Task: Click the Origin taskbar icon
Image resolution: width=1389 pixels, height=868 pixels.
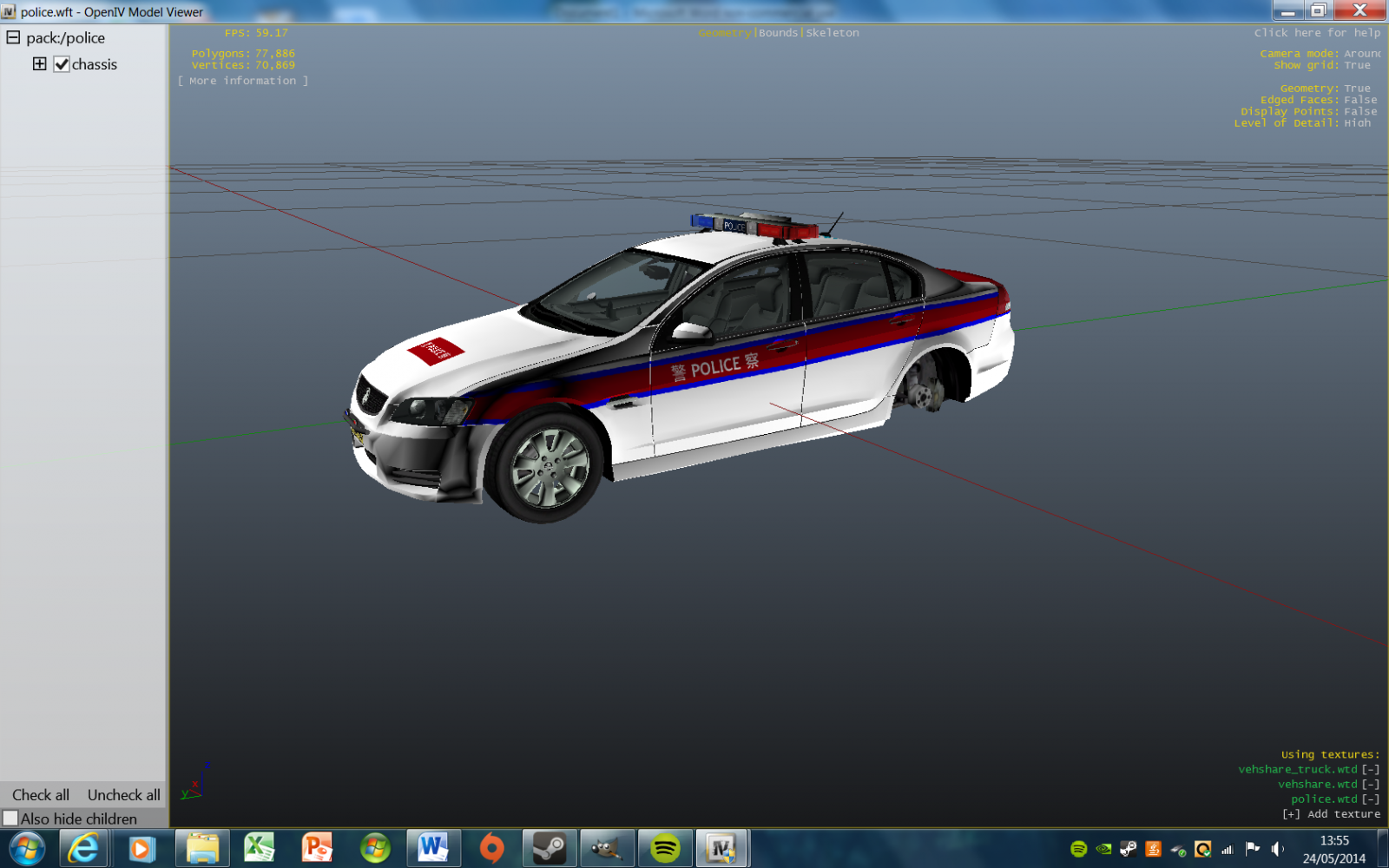Action: point(491,848)
